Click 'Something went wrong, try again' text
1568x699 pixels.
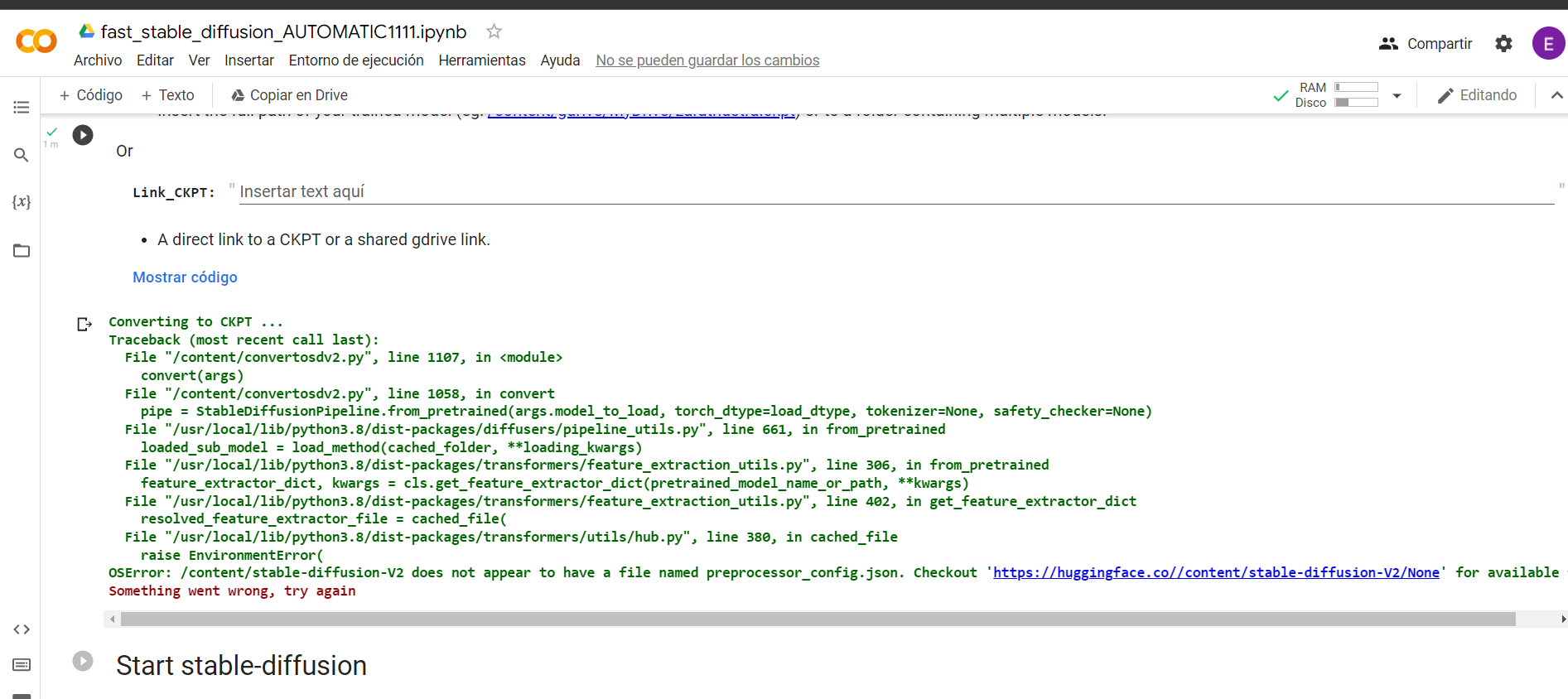point(232,591)
